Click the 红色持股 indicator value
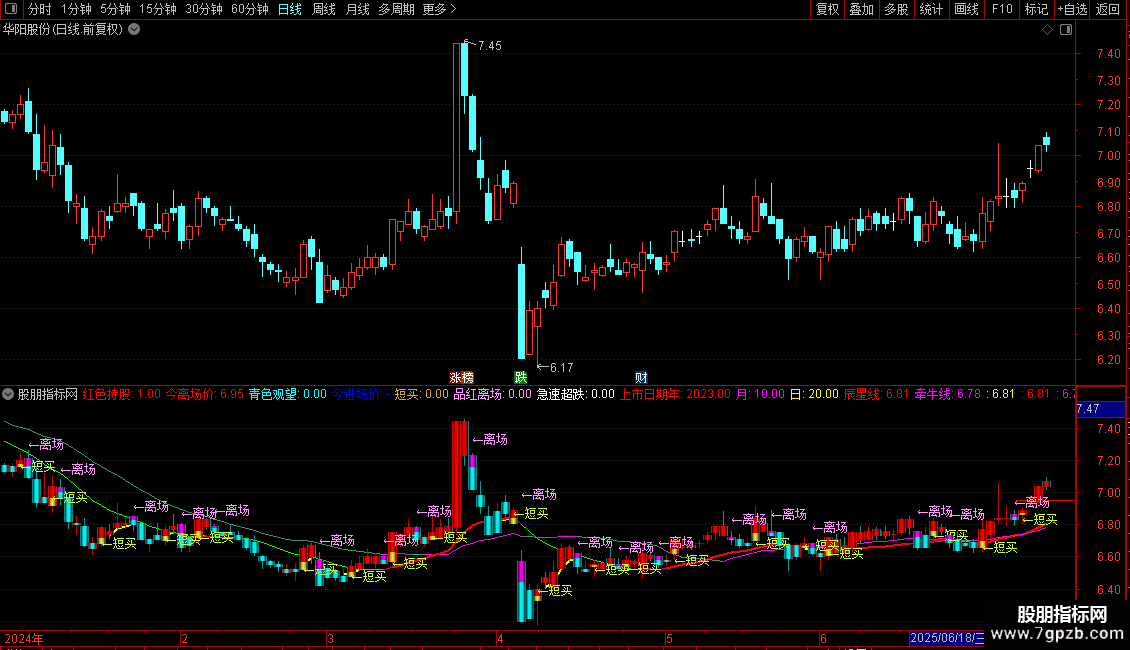The width and height of the screenshot is (1130, 650). (122, 394)
